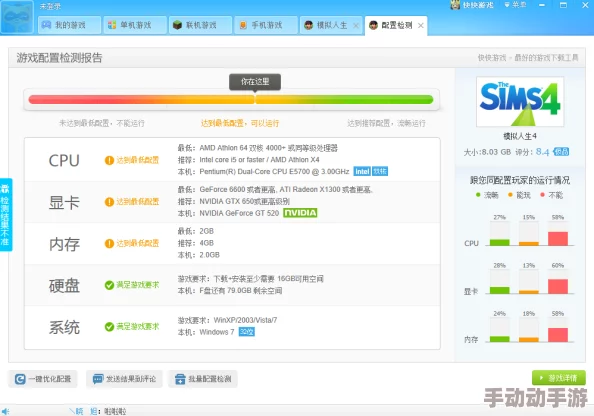Click the green 流畅 legend dot

(x=478, y=195)
